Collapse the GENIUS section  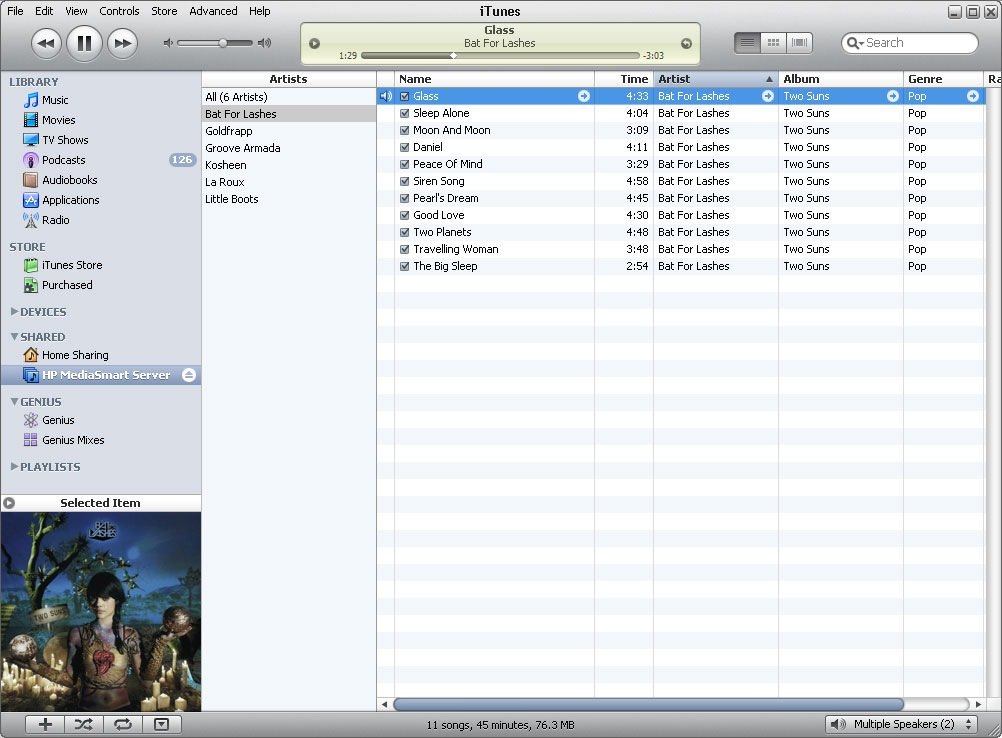click(x=14, y=401)
